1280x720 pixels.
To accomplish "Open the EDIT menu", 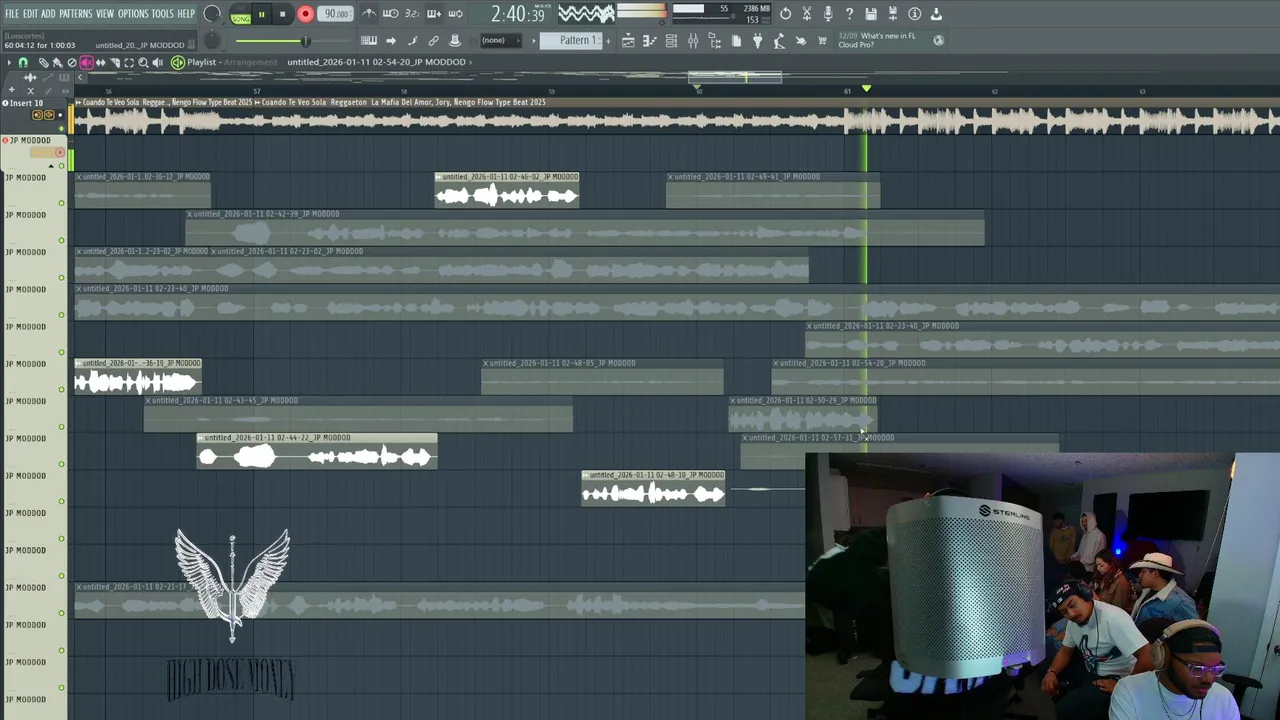I will click(30, 14).
